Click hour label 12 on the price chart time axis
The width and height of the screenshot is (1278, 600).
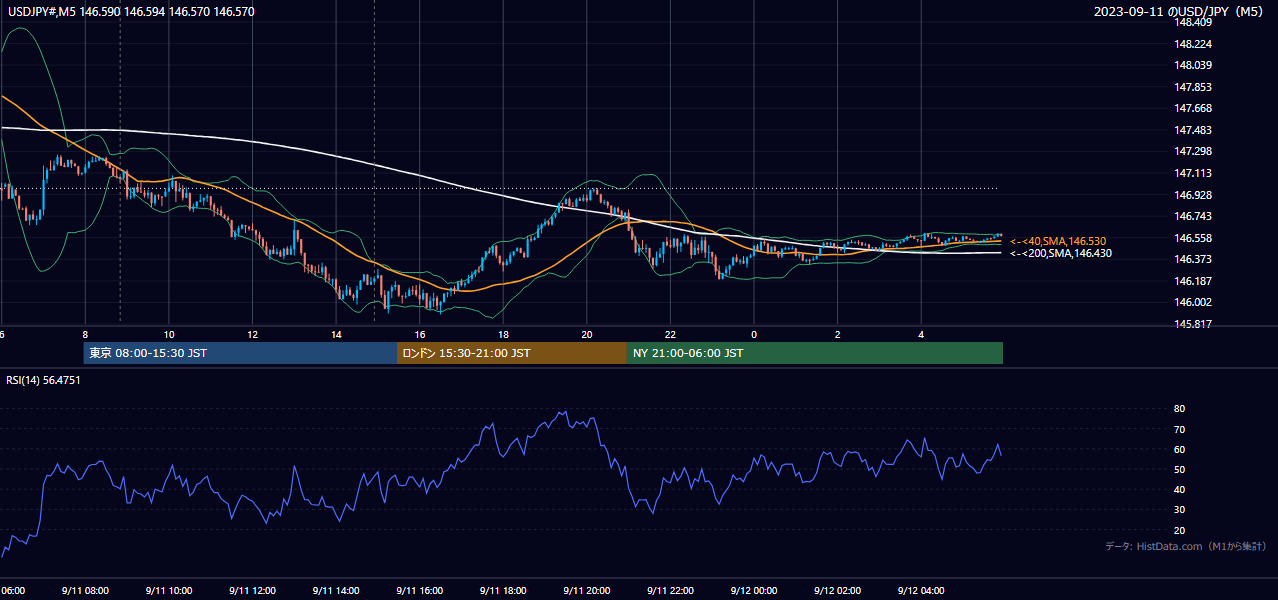pyautogui.click(x=253, y=334)
